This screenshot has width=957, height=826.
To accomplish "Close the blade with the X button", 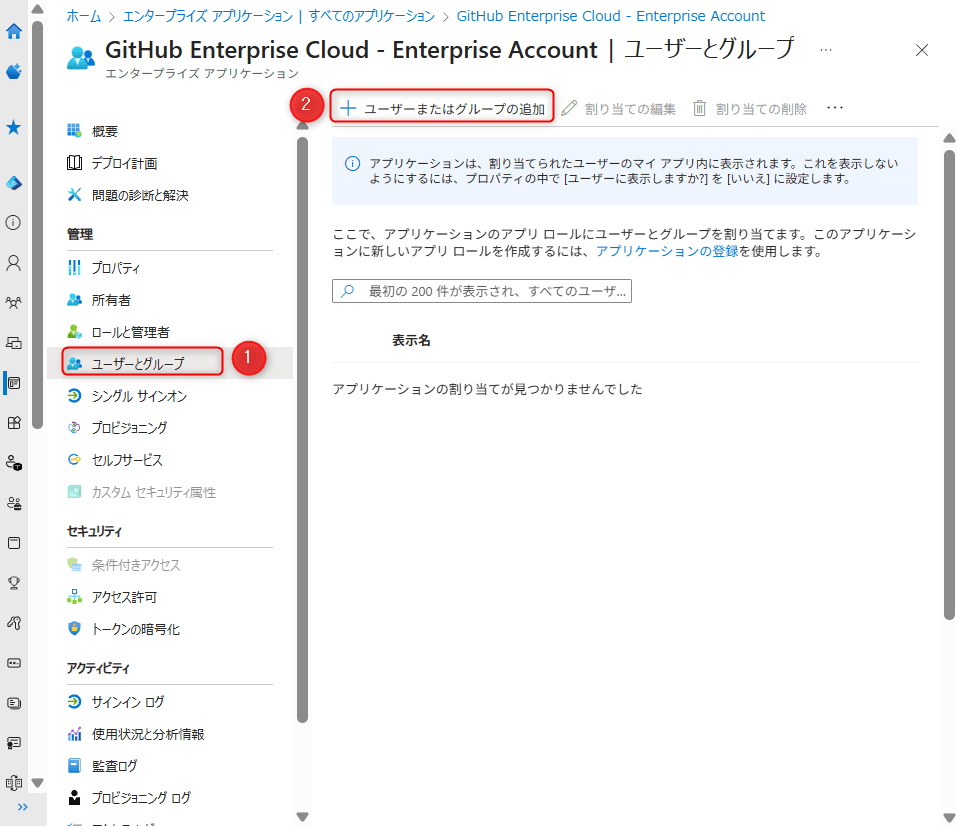I will coord(922,50).
